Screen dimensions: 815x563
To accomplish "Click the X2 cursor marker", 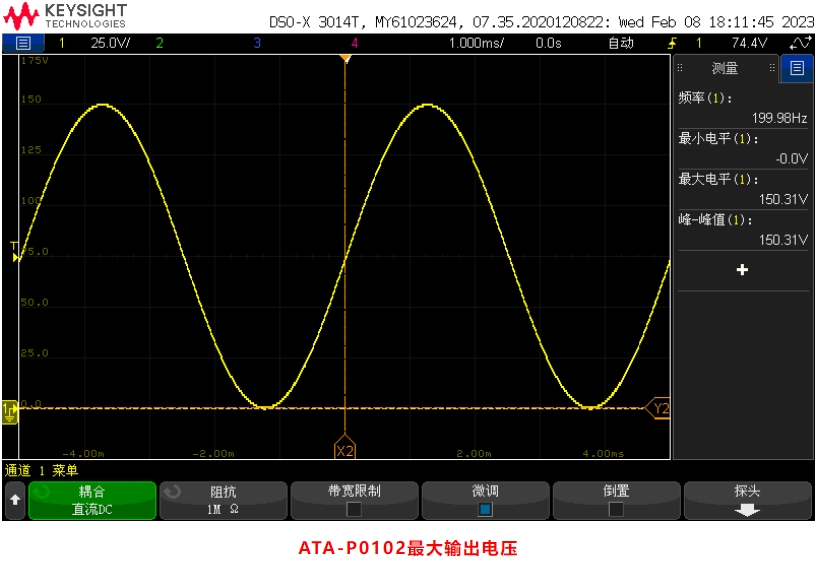I will (x=345, y=448).
